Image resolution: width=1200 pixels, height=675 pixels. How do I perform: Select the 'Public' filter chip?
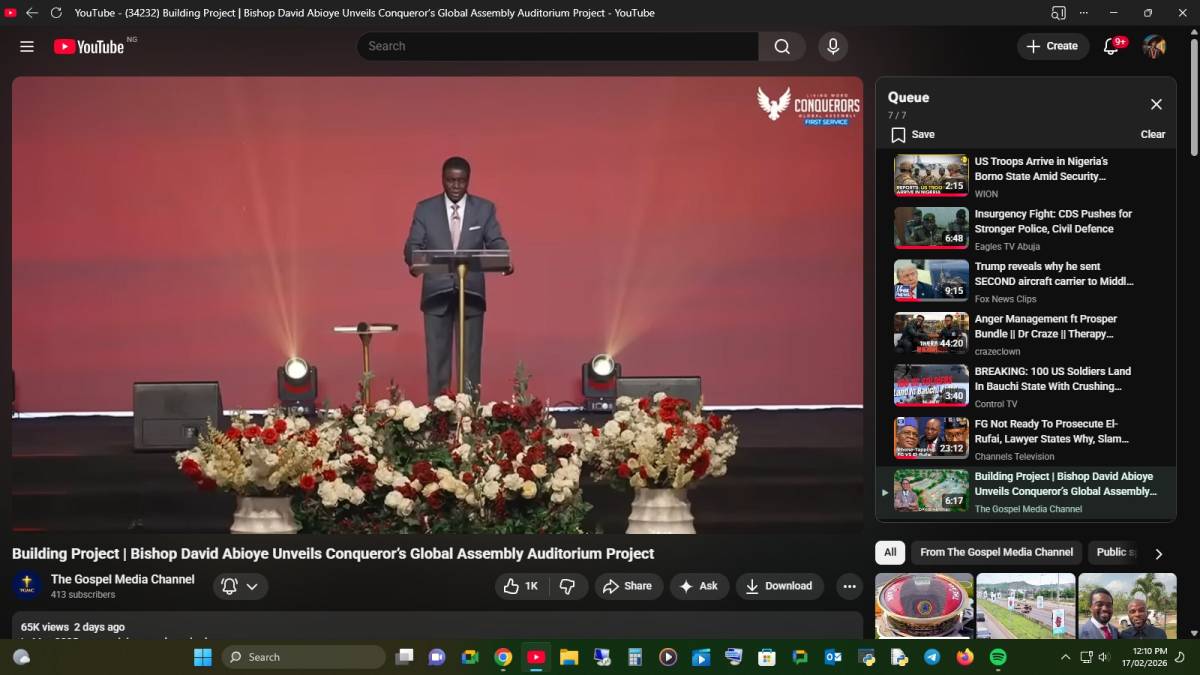click(1113, 552)
